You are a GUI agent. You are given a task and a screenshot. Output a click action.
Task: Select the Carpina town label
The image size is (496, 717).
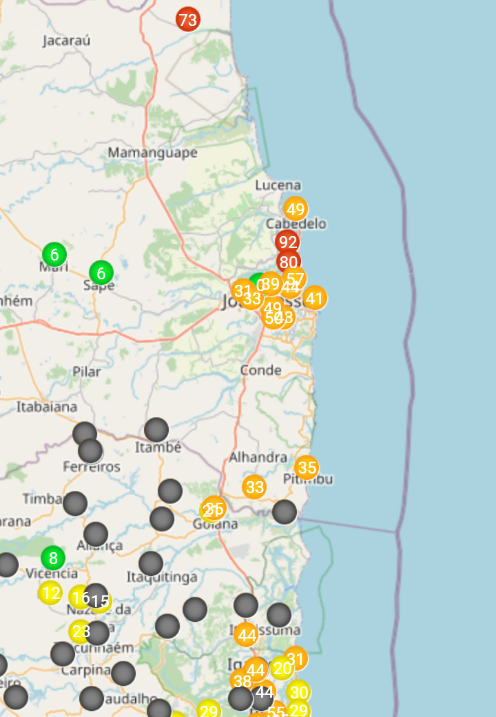point(85,670)
